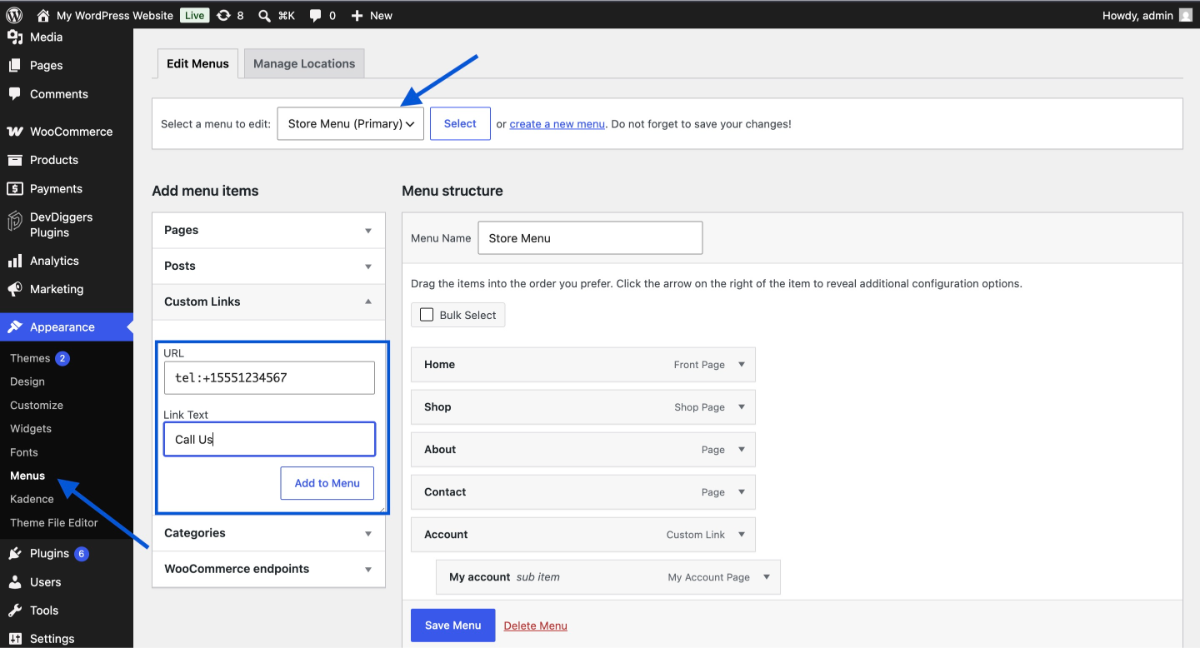Click the Link Text input field
1200x648 pixels.
click(x=269, y=439)
